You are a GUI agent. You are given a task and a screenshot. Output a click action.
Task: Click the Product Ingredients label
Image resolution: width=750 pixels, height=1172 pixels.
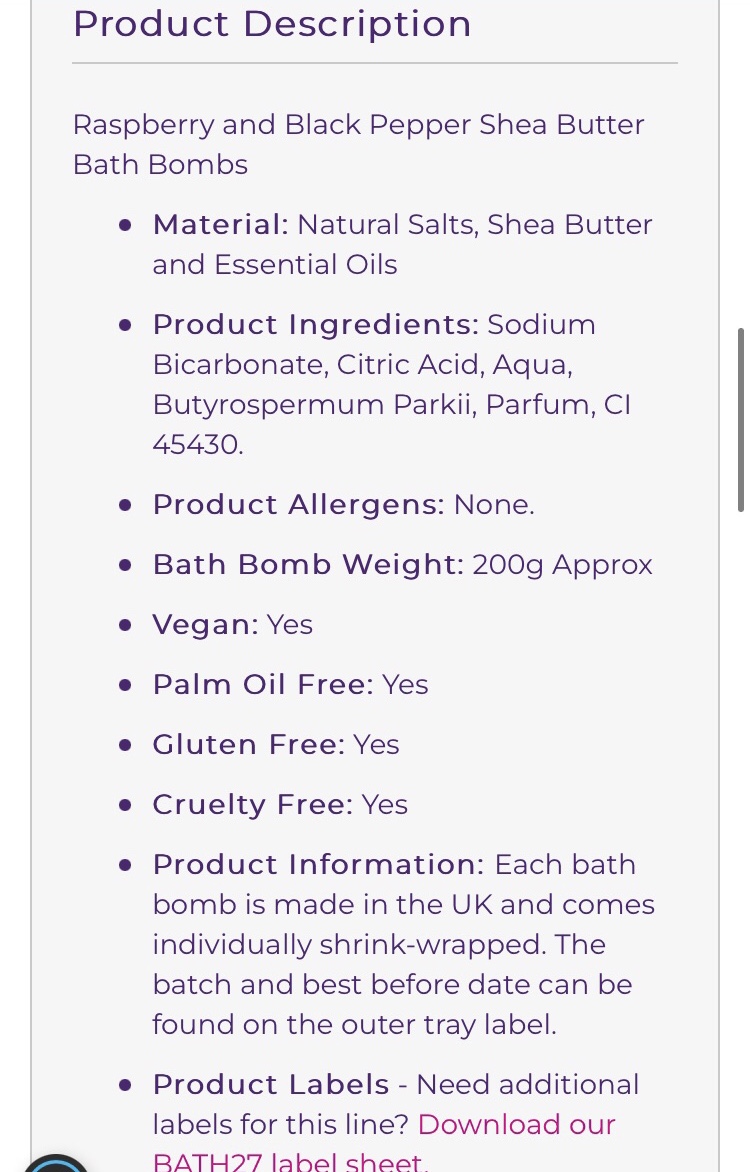tap(316, 324)
